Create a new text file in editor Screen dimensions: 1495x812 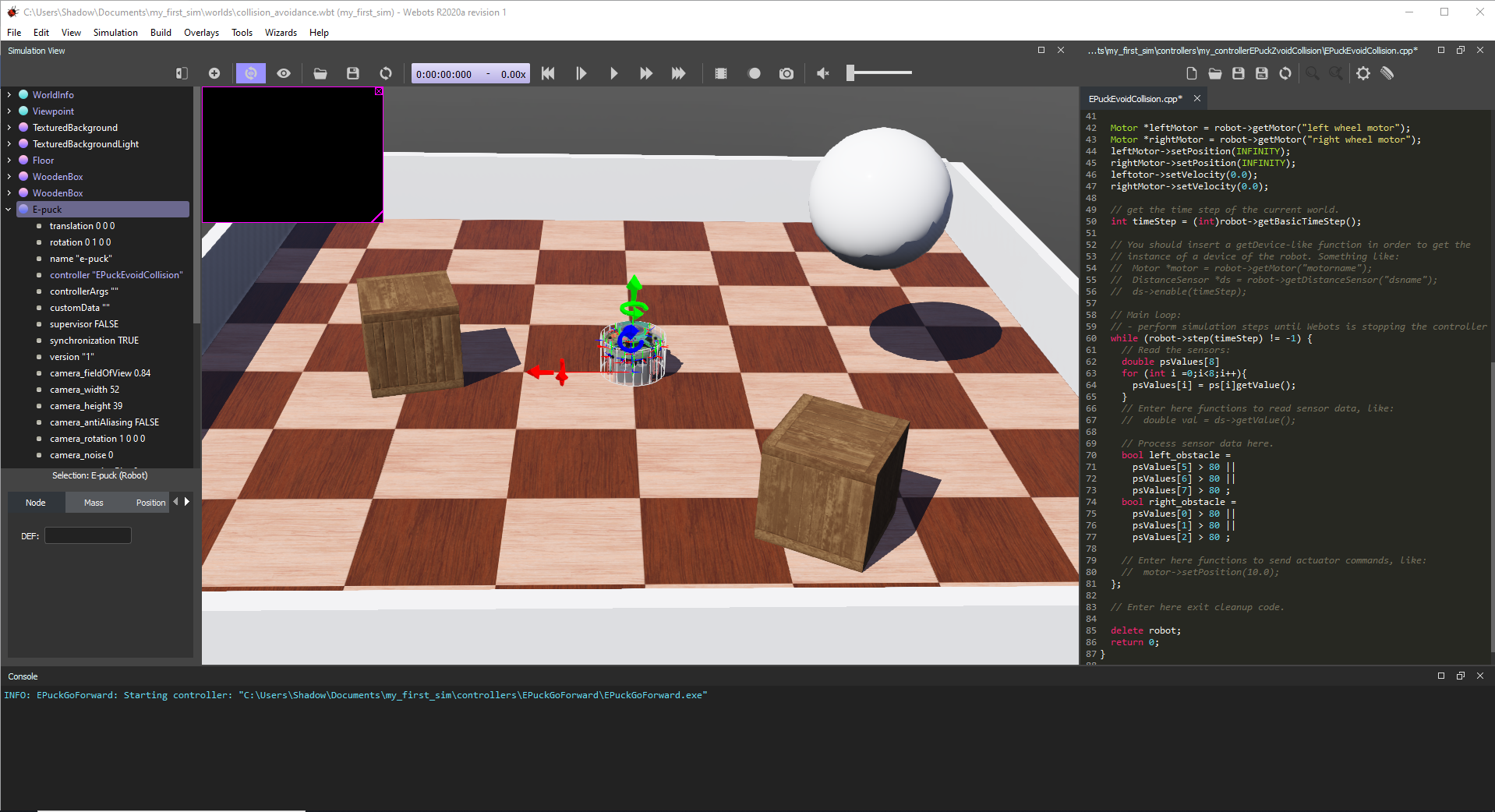(1191, 73)
